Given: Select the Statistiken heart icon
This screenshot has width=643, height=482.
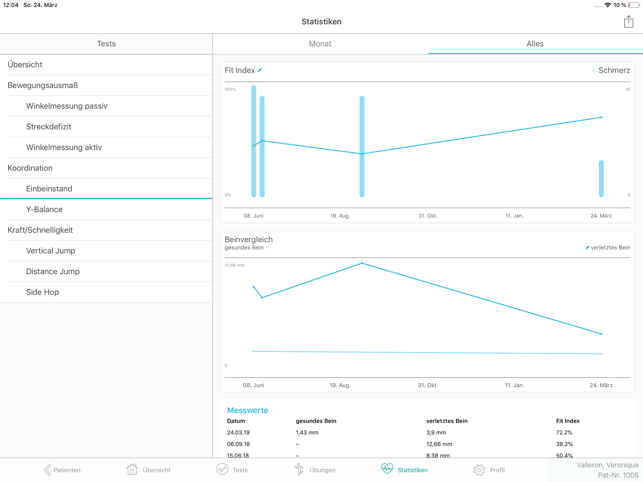Looking at the screenshot, I should pos(387,468).
